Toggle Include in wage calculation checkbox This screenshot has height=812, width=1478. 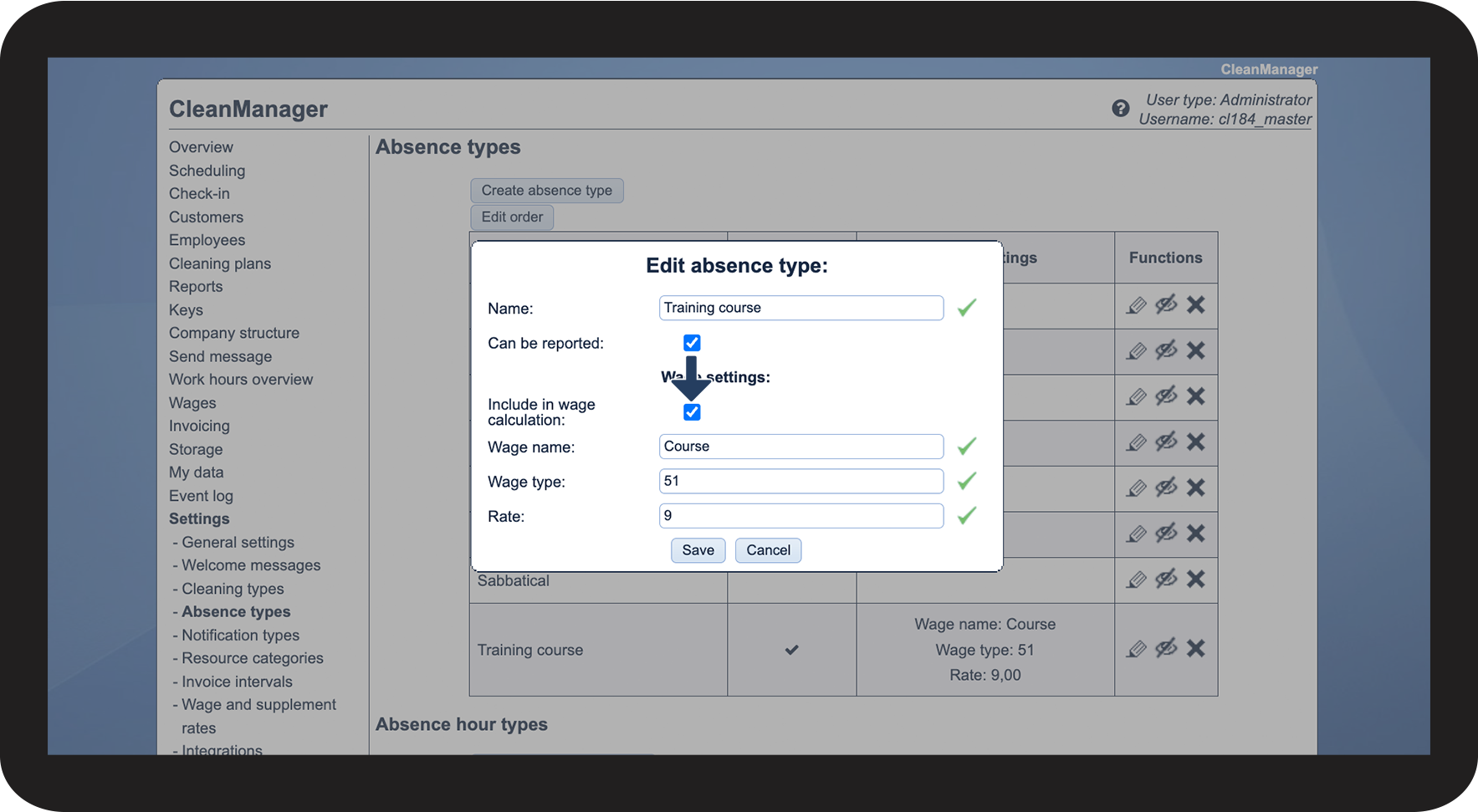coord(692,412)
